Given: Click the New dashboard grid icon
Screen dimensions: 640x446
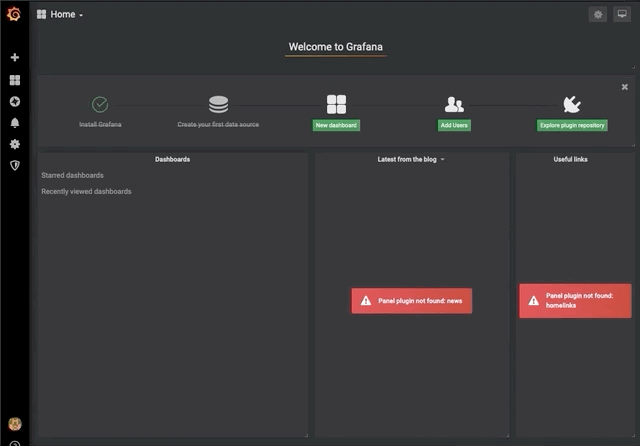Looking at the screenshot, I should 336,104.
